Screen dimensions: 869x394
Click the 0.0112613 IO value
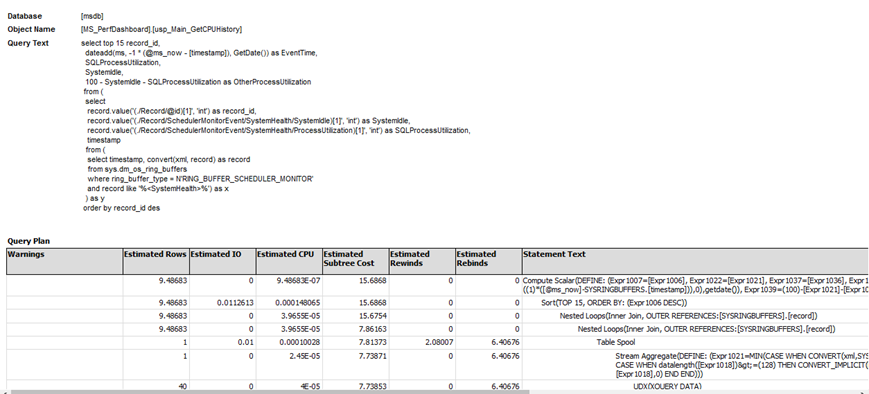click(x=234, y=303)
